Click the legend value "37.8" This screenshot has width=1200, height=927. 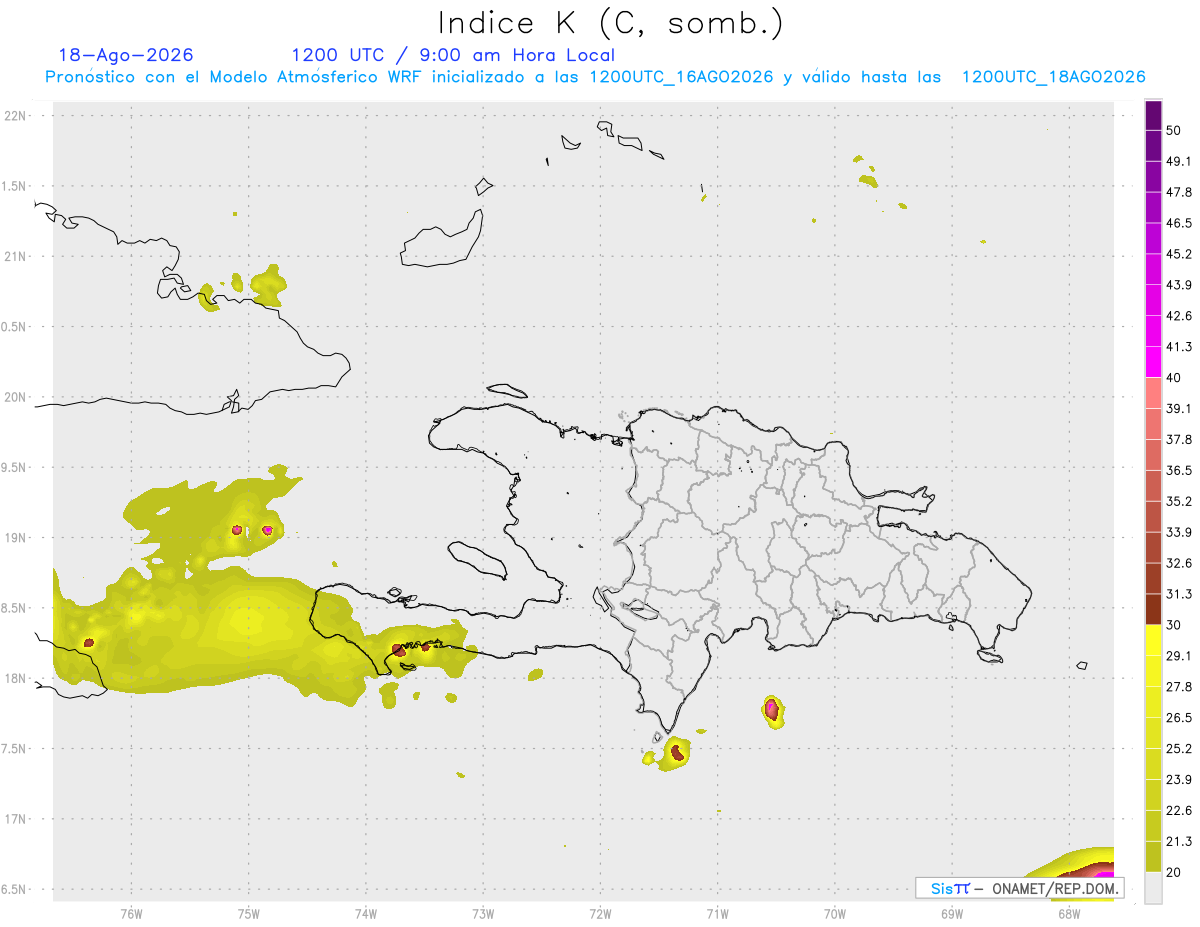[1178, 439]
